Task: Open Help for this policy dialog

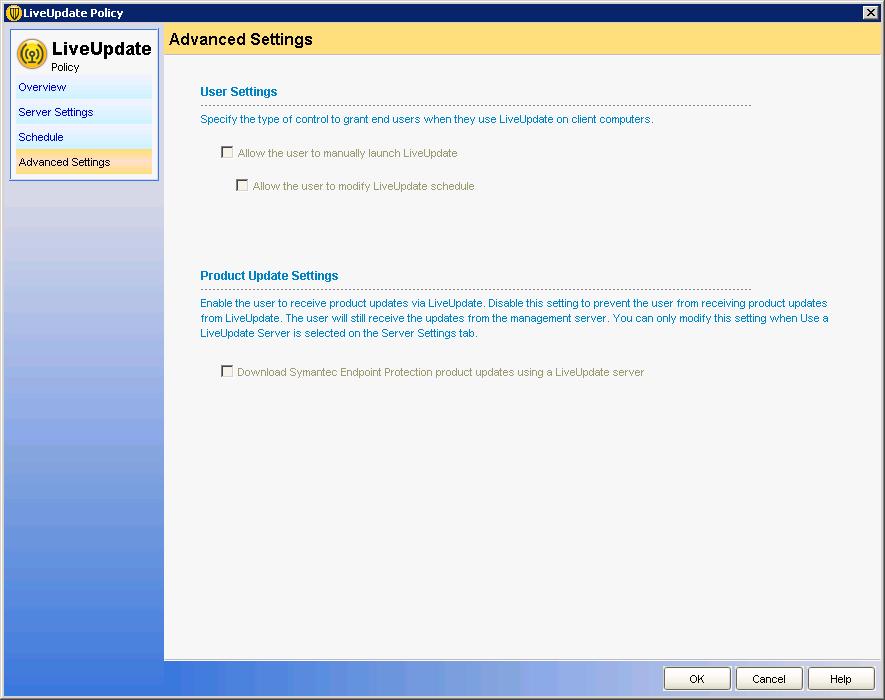Action: (841, 679)
